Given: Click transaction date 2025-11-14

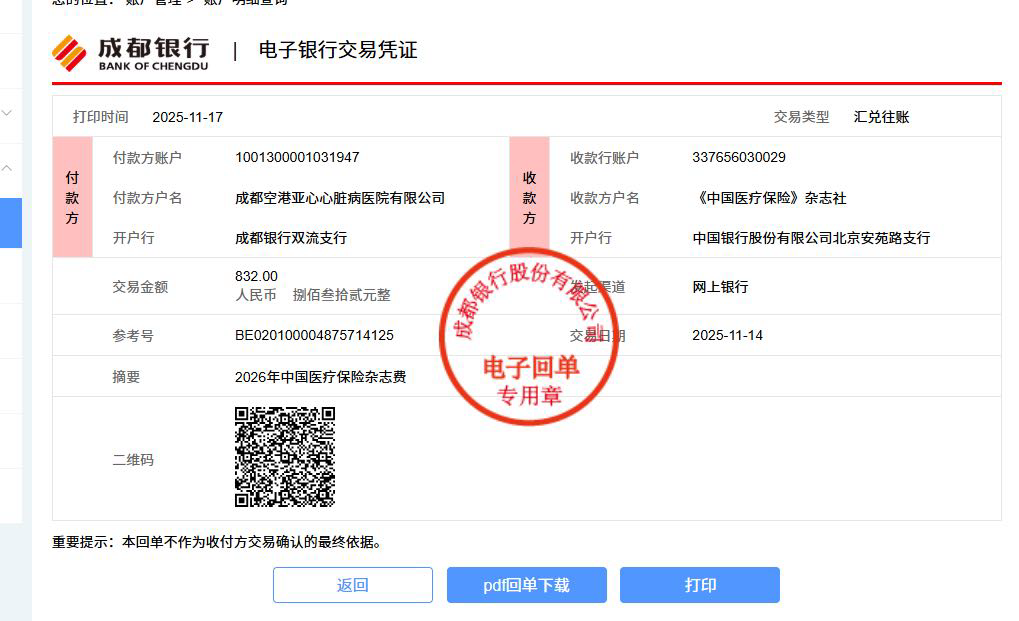Looking at the screenshot, I should coord(727,335).
